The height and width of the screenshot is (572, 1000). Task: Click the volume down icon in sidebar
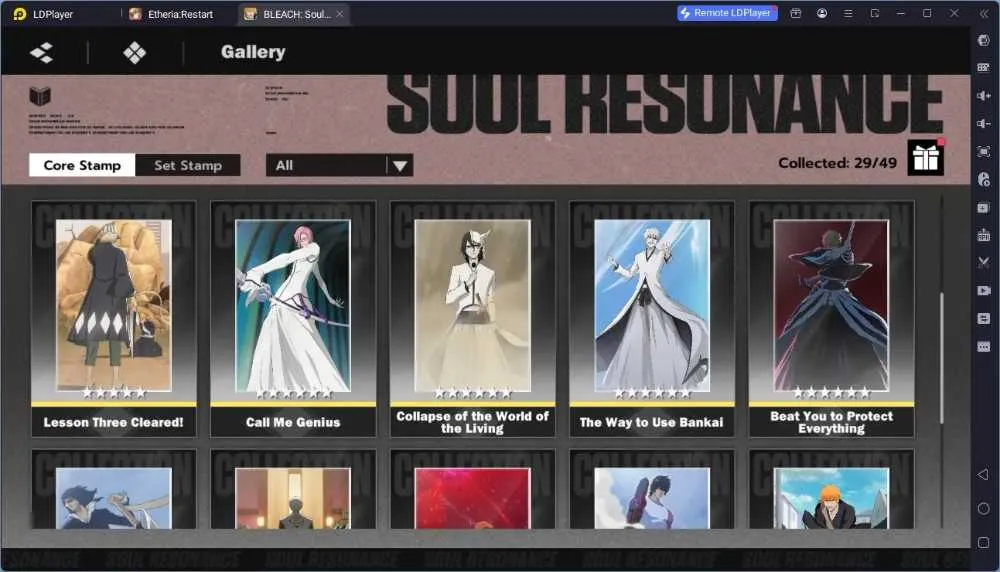[983, 123]
